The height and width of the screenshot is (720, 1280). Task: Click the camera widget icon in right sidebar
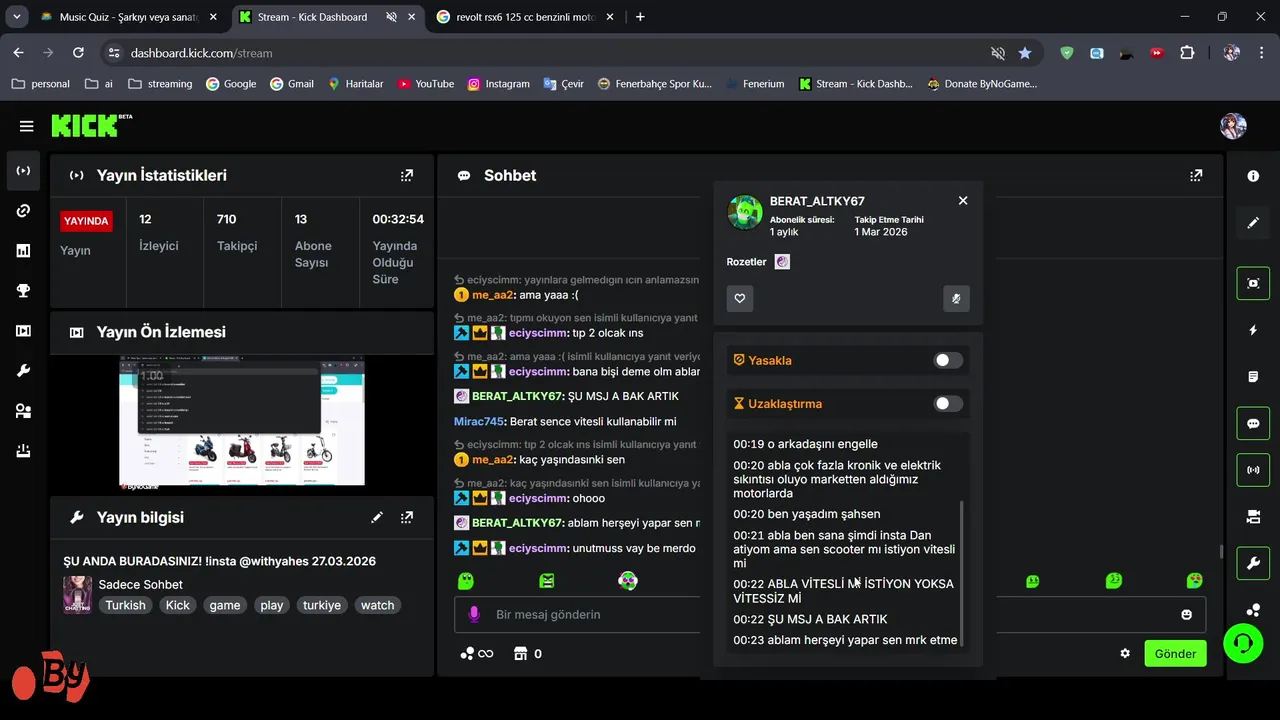[x=1253, y=517]
